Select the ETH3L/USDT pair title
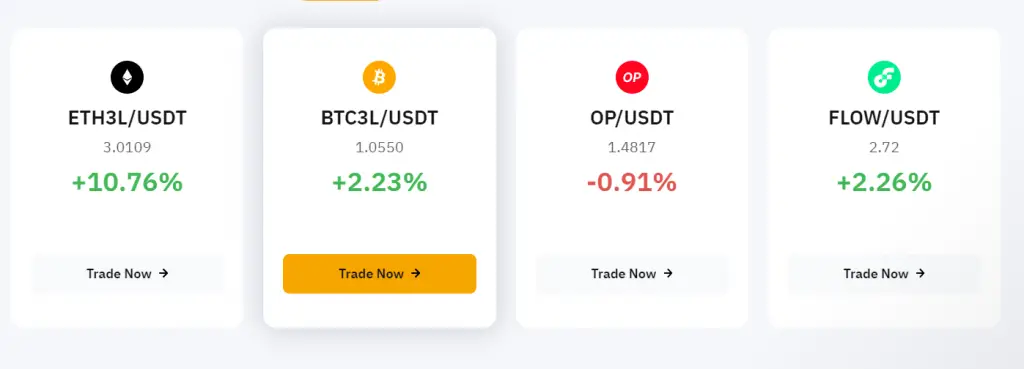The height and width of the screenshot is (369, 1024). tap(127, 118)
